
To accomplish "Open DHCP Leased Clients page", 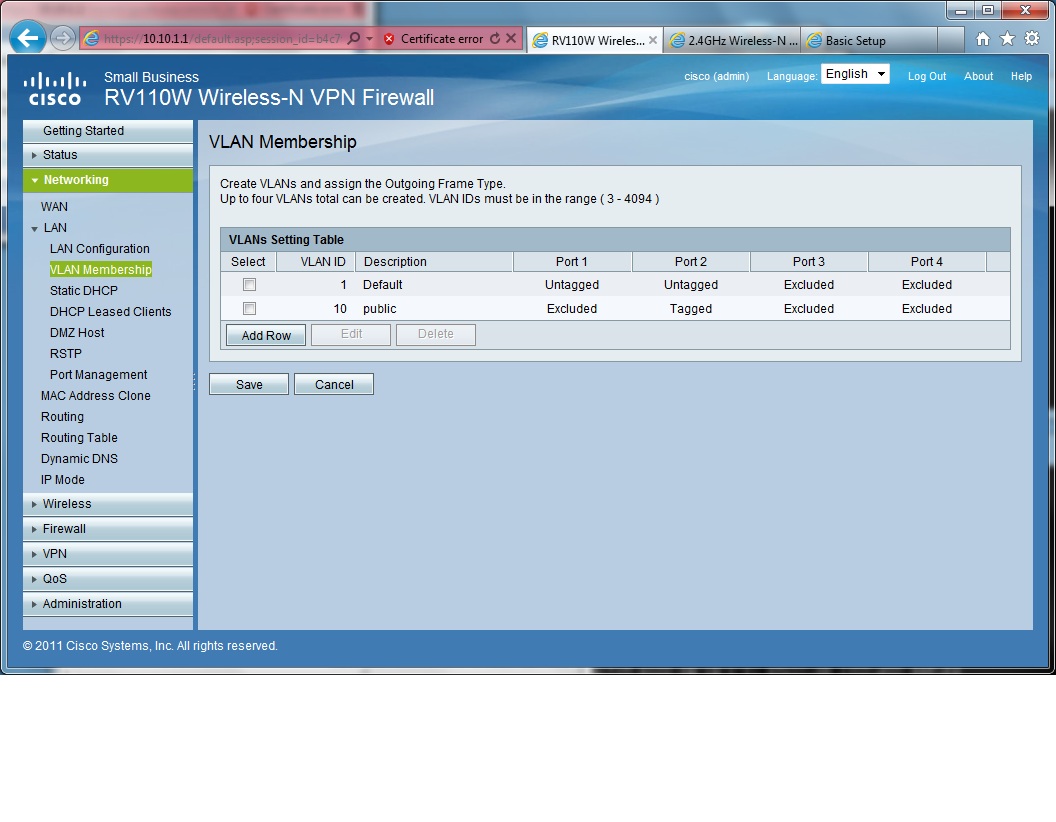I will 110,311.
